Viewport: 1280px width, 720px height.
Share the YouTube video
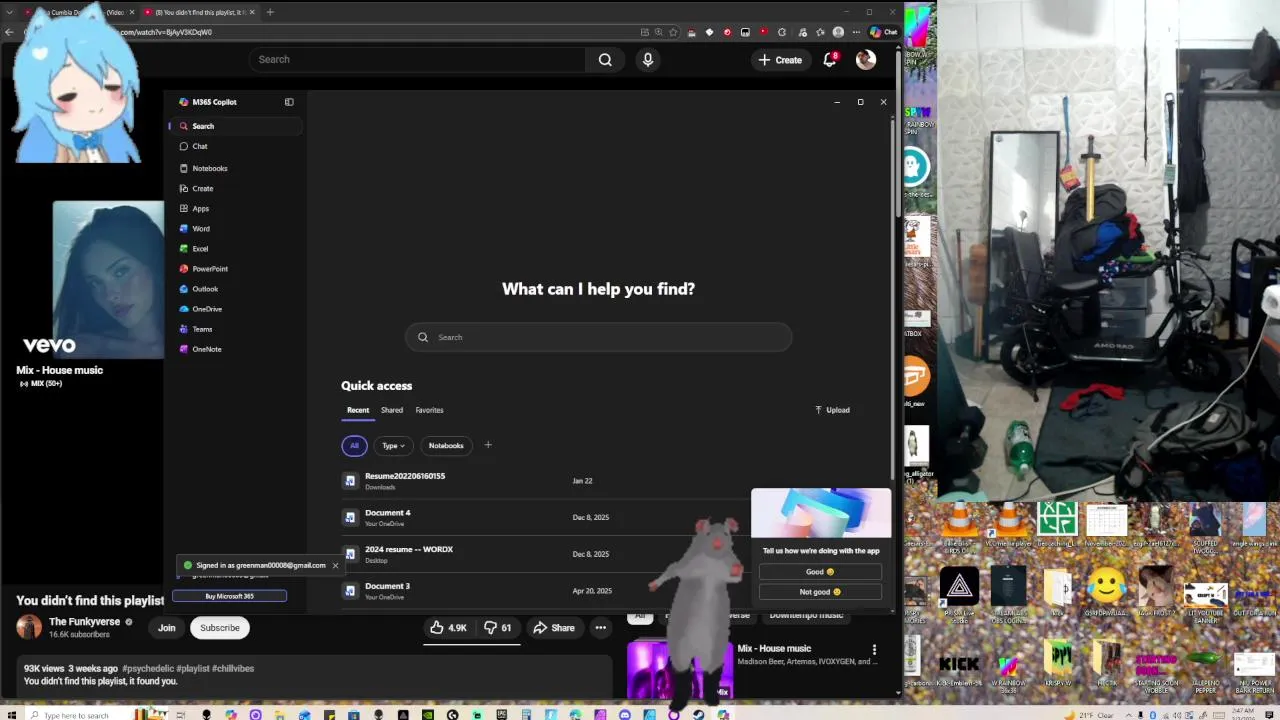click(x=554, y=628)
